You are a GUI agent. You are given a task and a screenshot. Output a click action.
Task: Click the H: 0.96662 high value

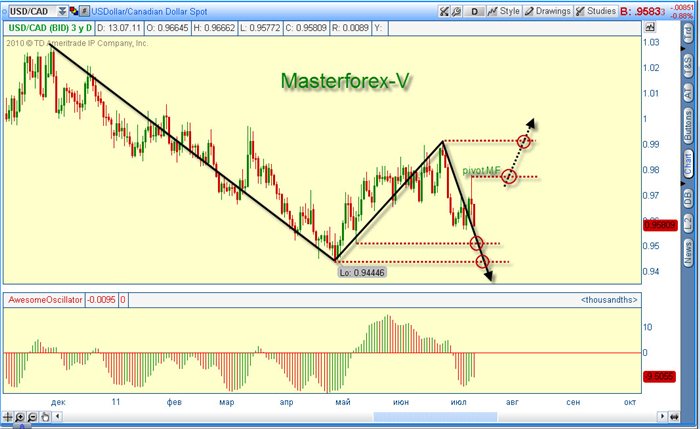pyautogui.click(x=214, y=28)
